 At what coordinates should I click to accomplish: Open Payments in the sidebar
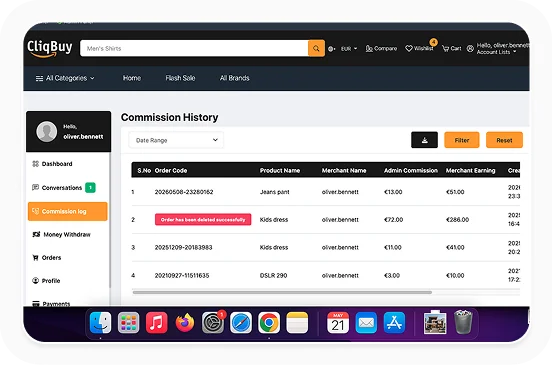point(51,303)
